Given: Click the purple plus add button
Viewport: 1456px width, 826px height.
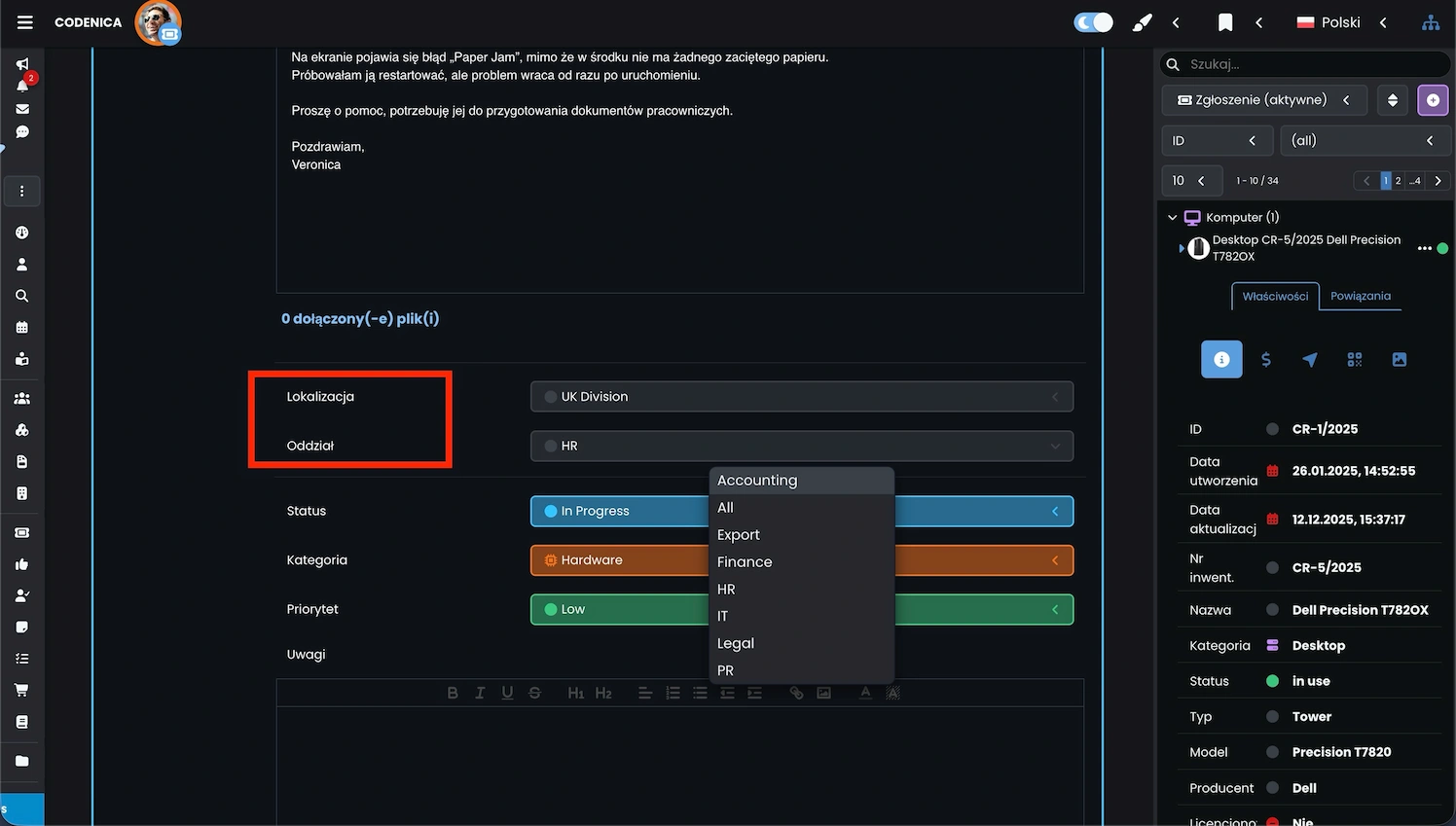Looking at the screenshot, I should pos(1432,100).
